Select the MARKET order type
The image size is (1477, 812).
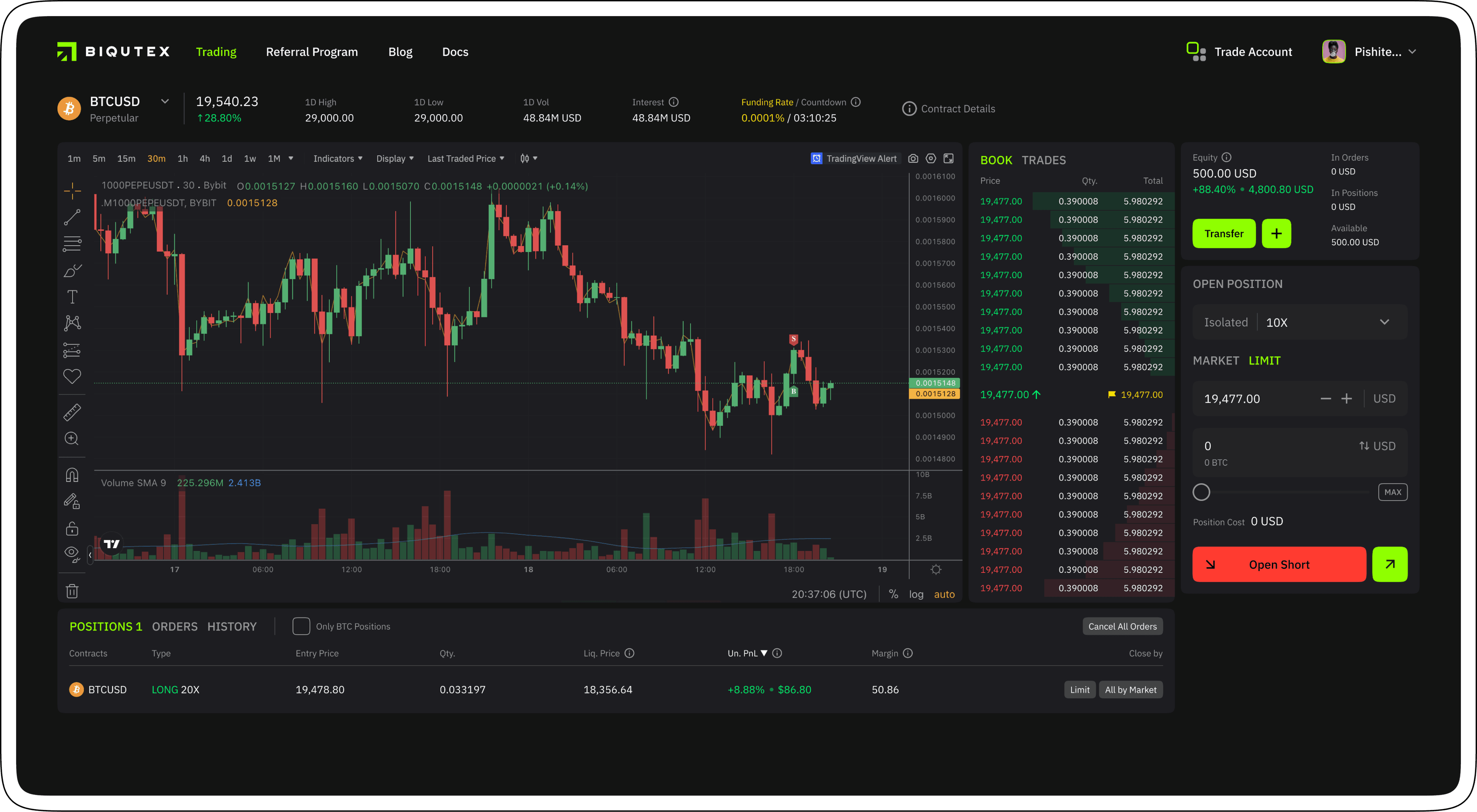[1216, 361]
